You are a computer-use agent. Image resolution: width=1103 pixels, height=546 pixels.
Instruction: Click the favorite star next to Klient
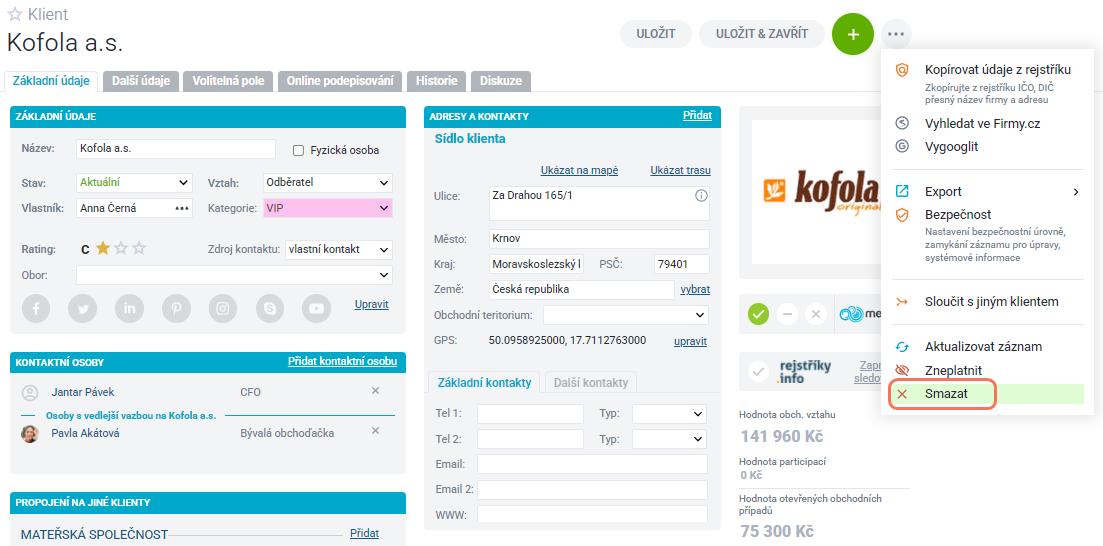(14, 14)
